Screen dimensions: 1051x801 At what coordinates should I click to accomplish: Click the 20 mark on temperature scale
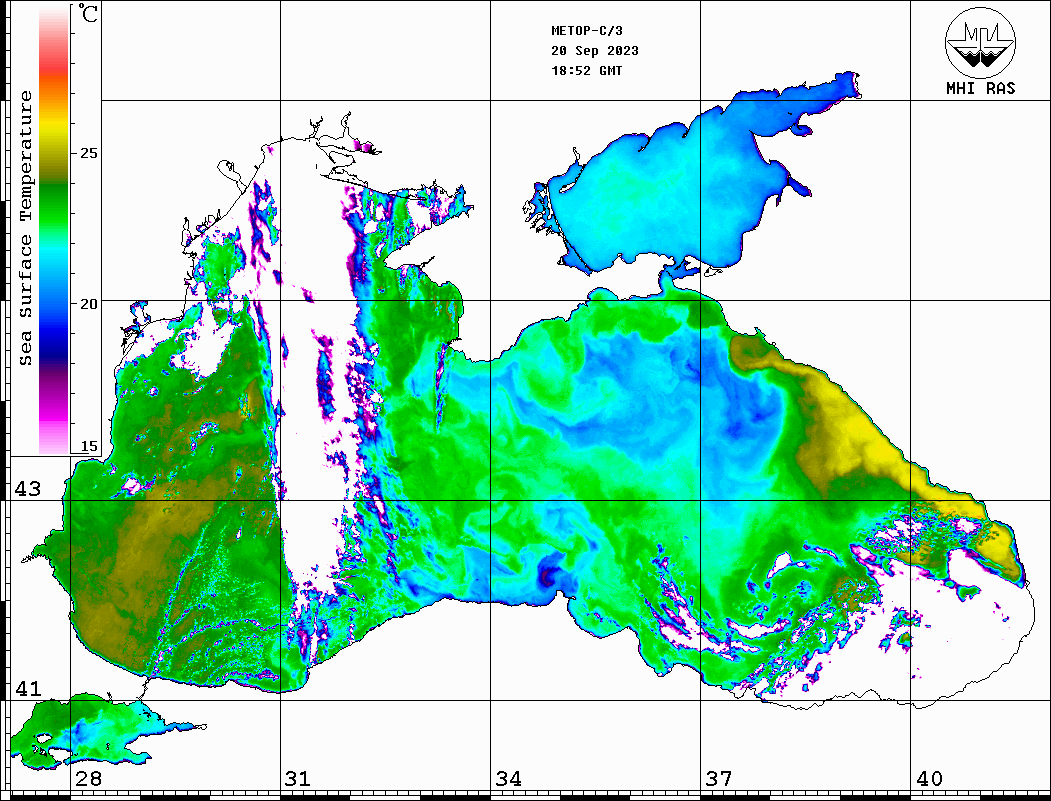[x=89, y=303]
